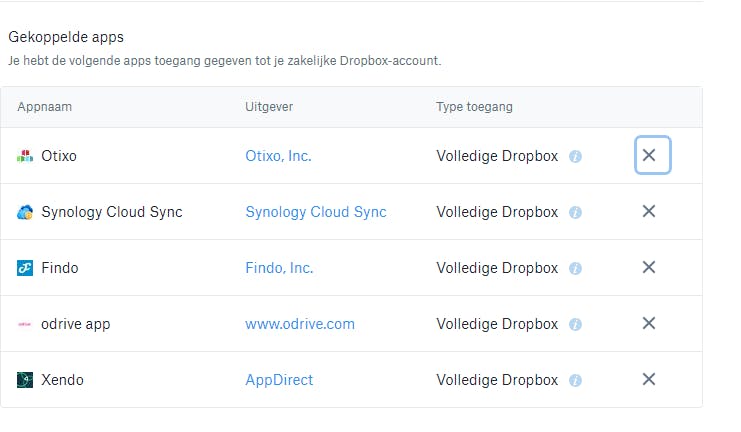Open the AppDirect publisher link
Image resolution: width=741 pixels, height=432 pixels.
click(279, 380)
